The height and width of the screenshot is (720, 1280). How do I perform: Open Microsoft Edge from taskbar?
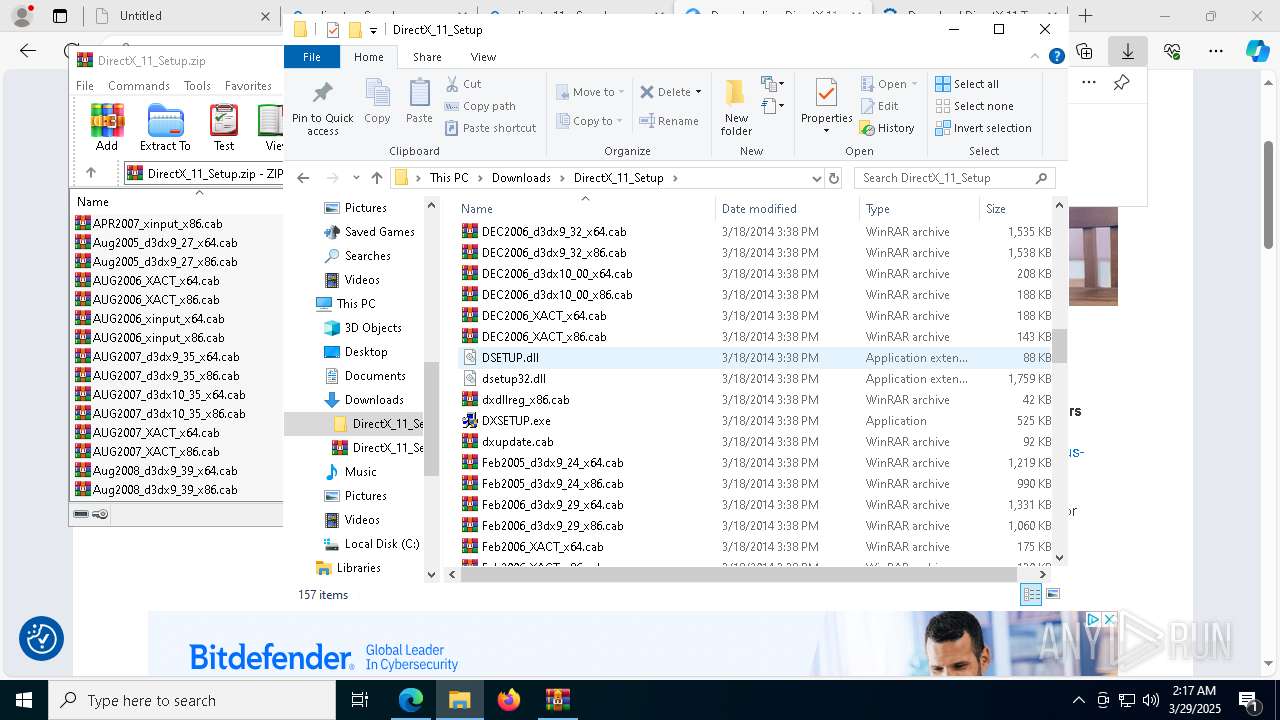(x=411, y=700)
